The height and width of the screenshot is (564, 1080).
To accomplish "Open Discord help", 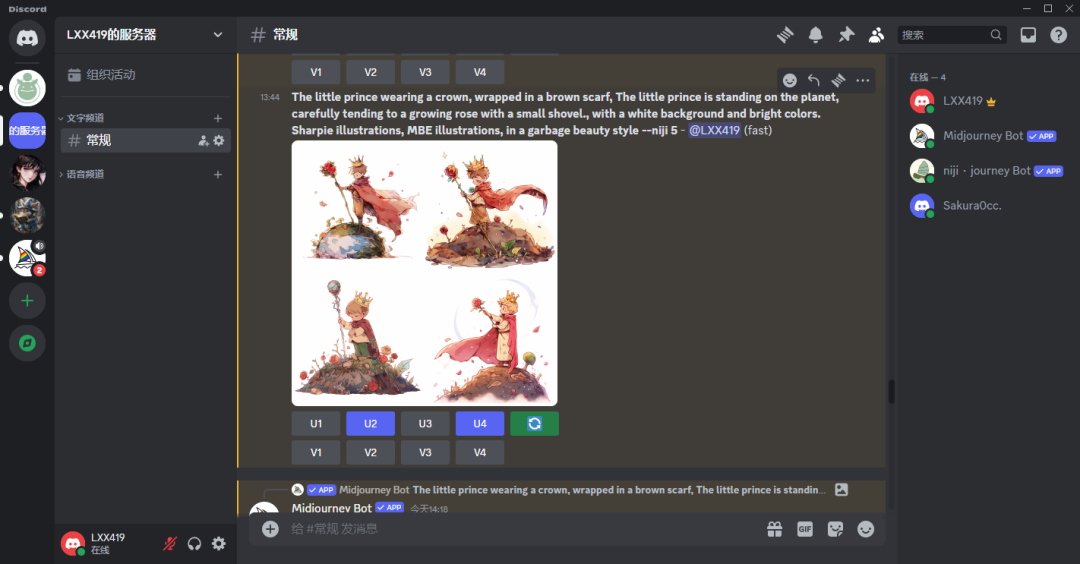I will click(1059, 35).
